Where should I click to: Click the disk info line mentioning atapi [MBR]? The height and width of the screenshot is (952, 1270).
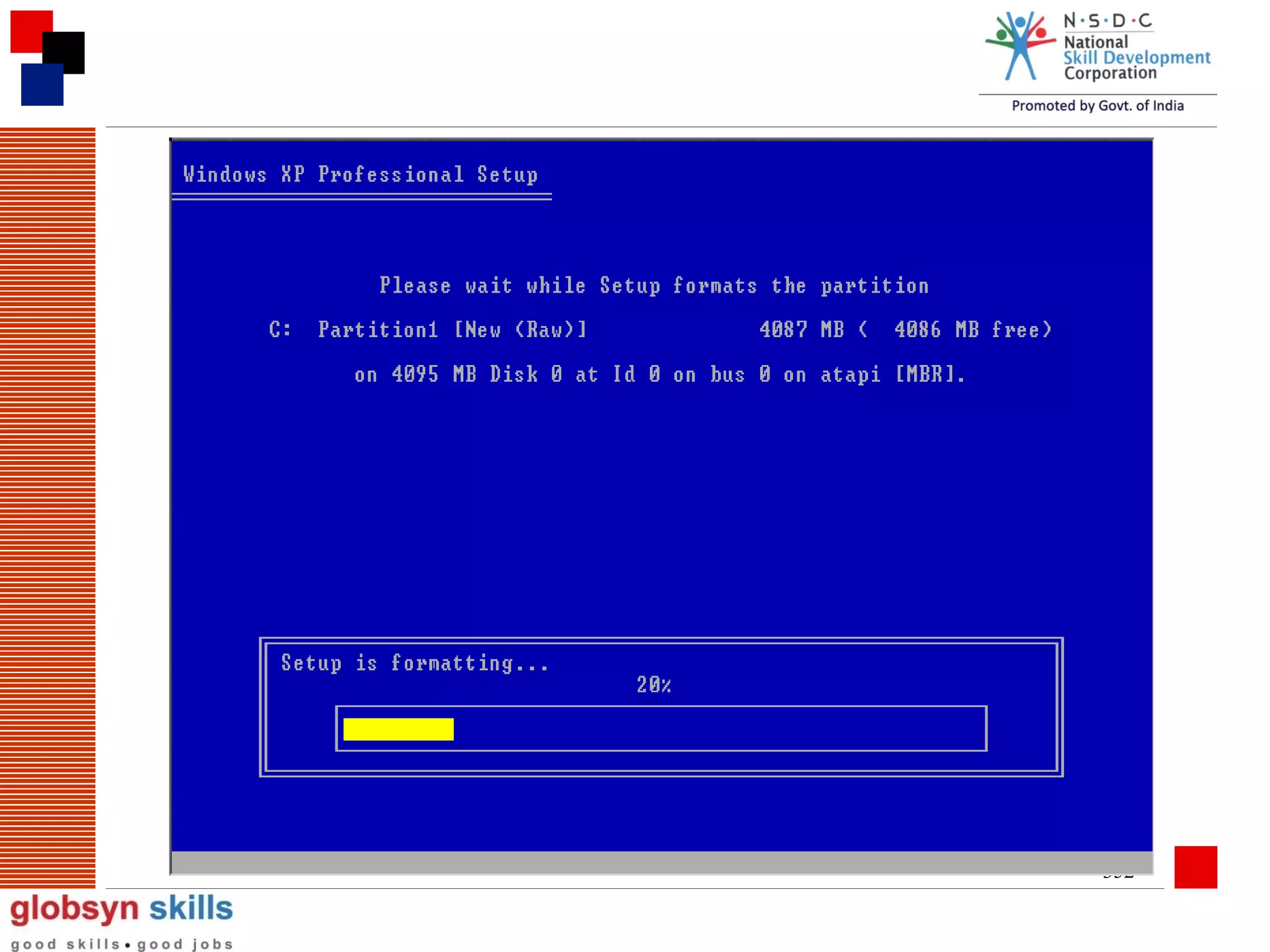coord(660,374)
